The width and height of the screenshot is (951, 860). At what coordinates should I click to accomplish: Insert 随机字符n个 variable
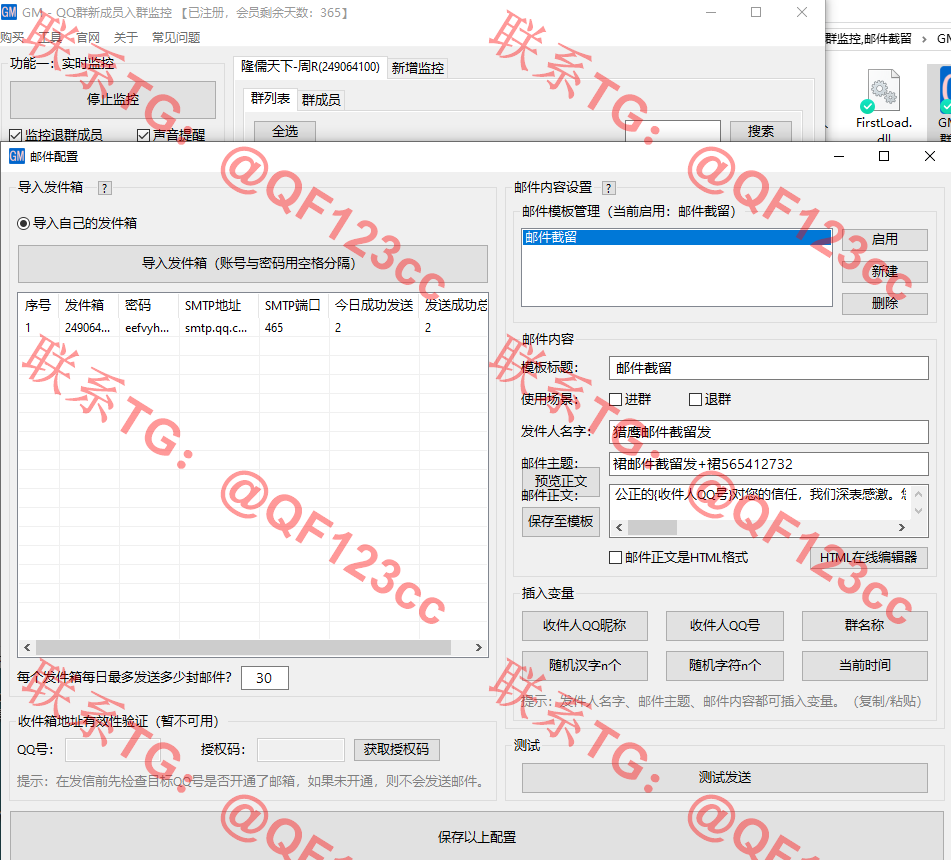725,665
